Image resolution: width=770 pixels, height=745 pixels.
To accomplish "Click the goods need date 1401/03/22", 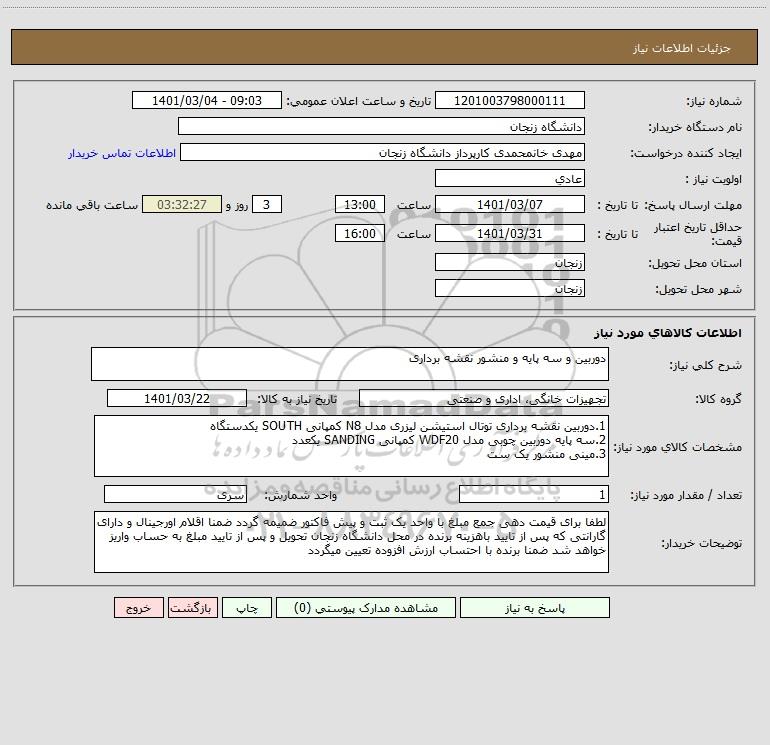I will [177, 398].
